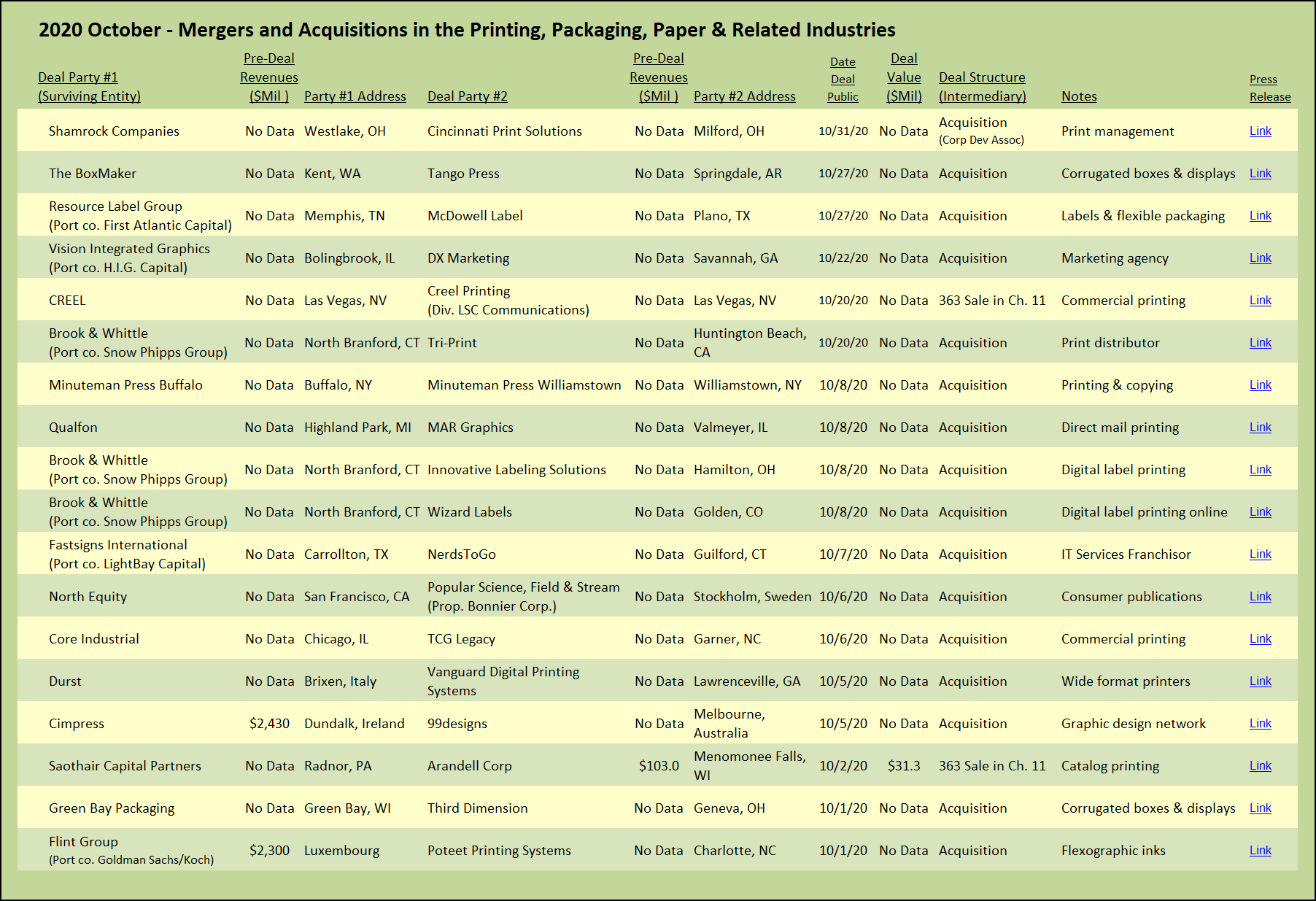This screenshot has width=1316, height=901.
Task: Click the page title 2020 October Mergers
Action: point(467,30)
